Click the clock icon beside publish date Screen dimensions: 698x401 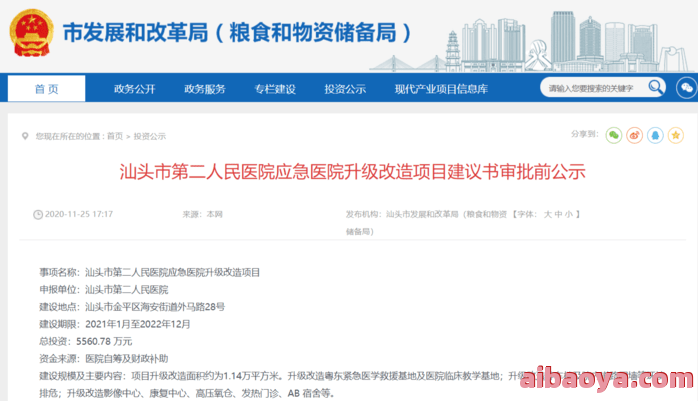click(x=38, y=215)
